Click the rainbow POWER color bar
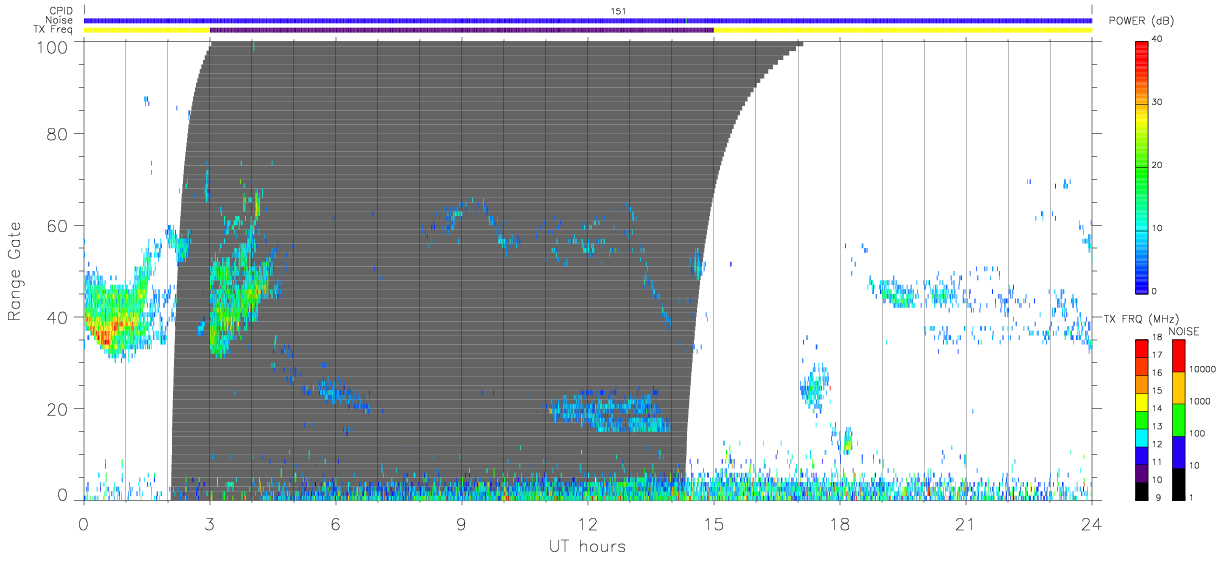Screen dimensions: 1228x567 point(1142,166)
